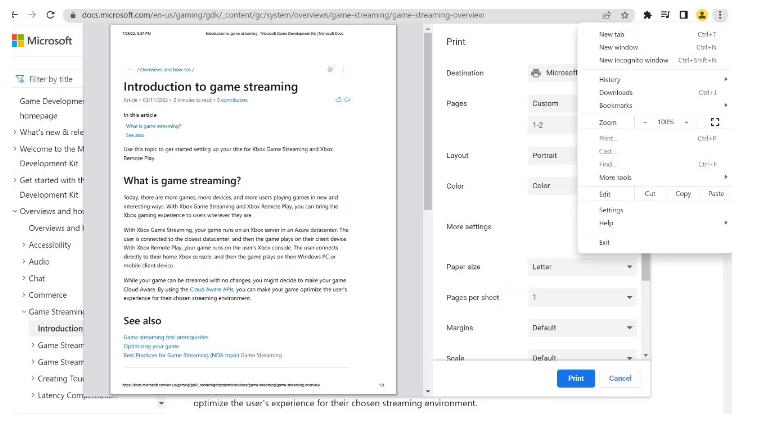Click the filter icon beside Filter by title
Image resolution: width=758 pixels, height=444 pixels.
20,79
